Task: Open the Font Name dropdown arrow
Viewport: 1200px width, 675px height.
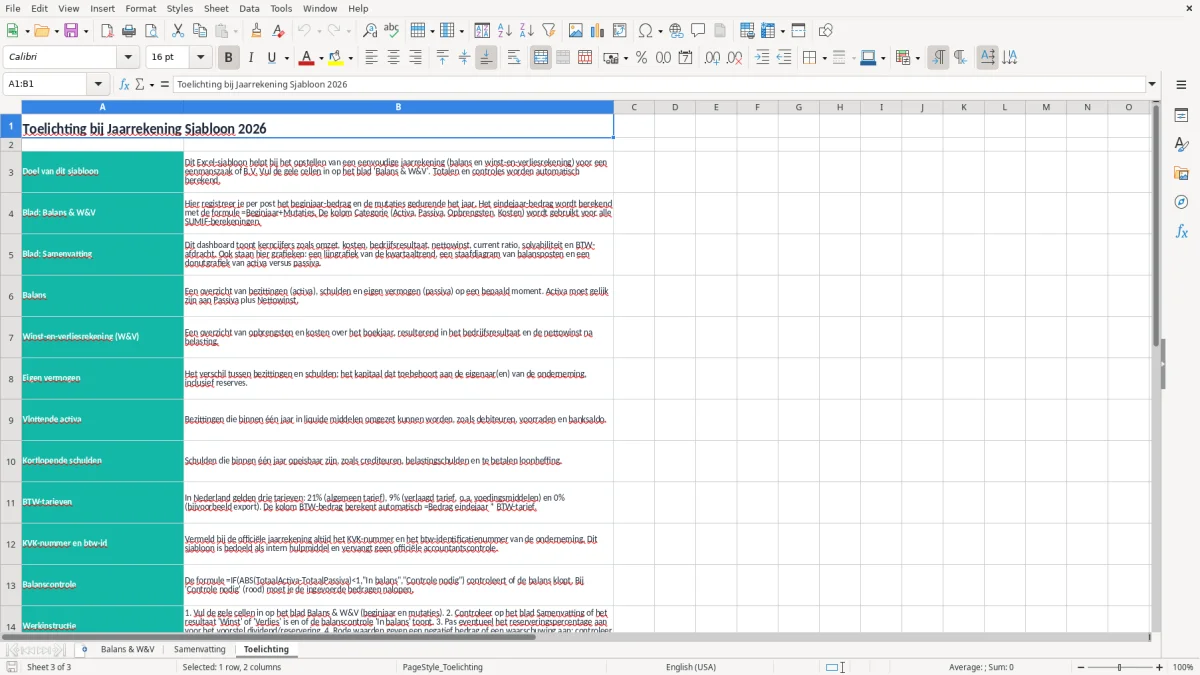Action: coord(127,58)
